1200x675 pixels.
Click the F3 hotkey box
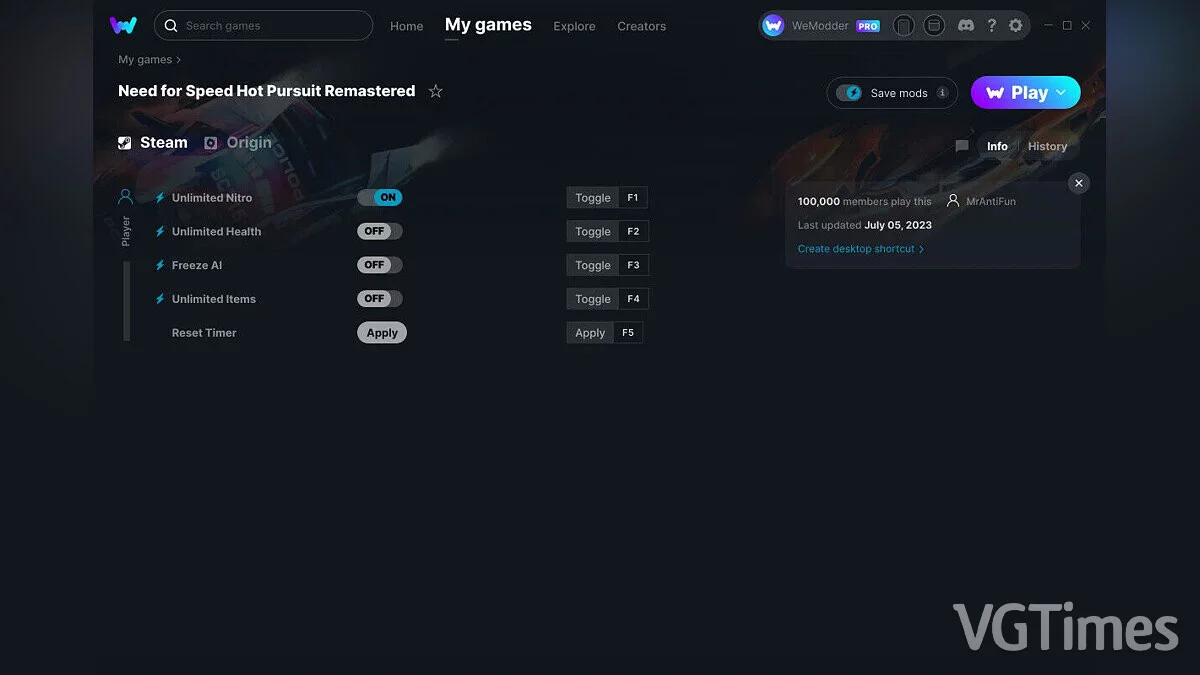pyautogui.click(x=633, y=266)
